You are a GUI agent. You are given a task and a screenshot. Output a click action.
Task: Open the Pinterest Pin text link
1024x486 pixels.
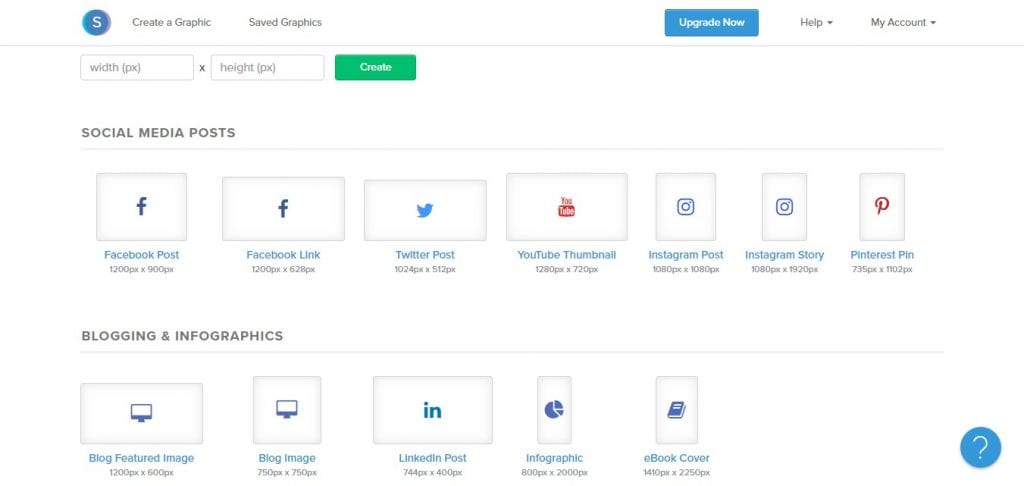tap(882, 255)
